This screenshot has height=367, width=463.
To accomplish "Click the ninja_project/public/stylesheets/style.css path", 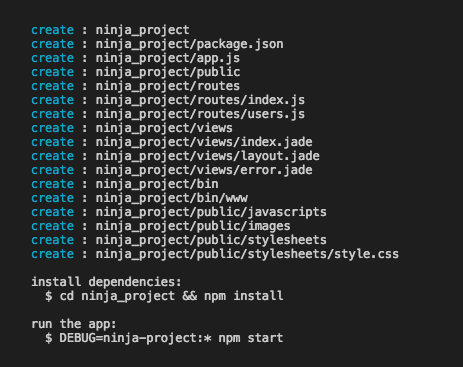I will (247, 254).
